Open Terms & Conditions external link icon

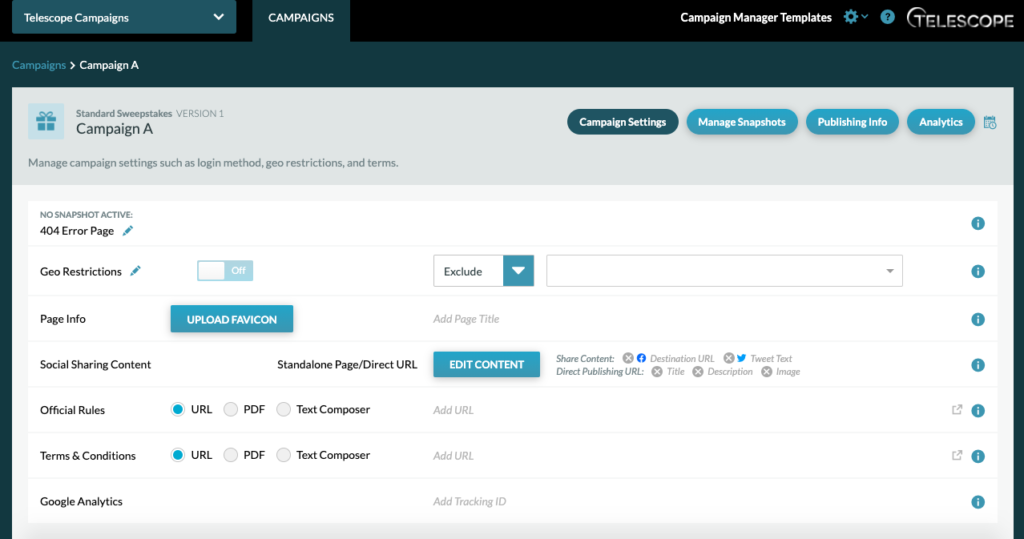coord(957,455)
